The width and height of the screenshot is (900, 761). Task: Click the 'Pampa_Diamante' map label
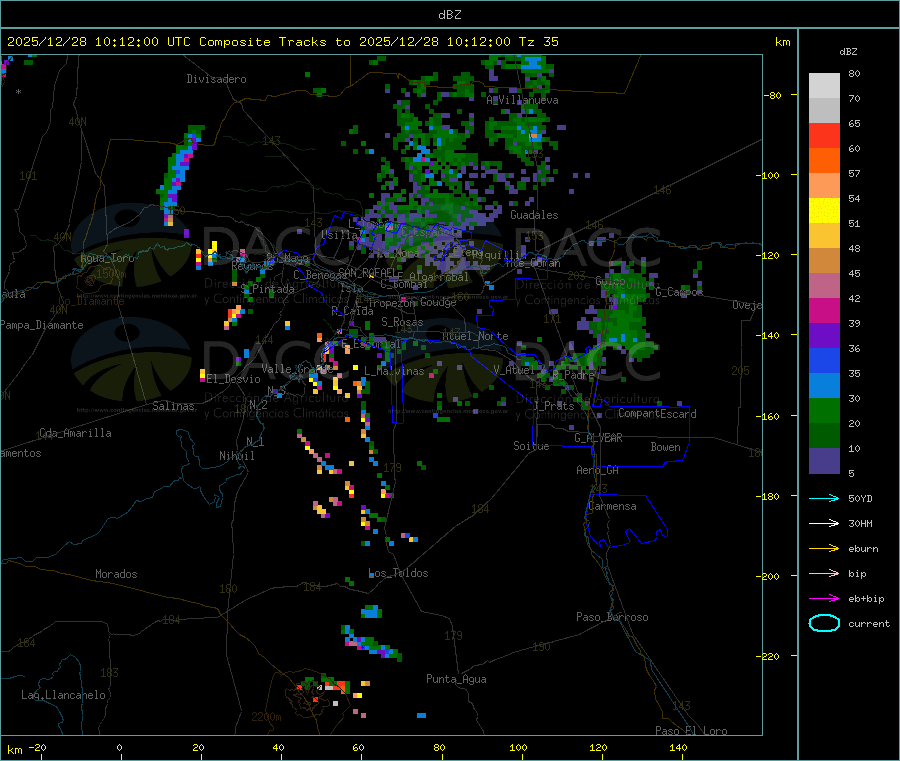pos(42,325)
